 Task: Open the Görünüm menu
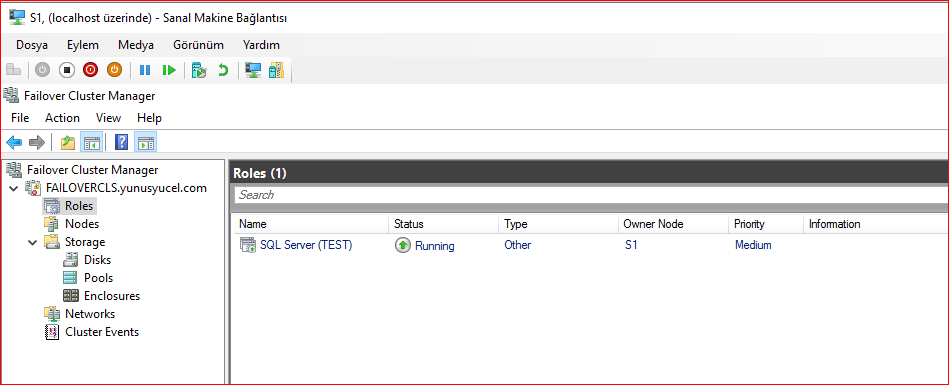tap(199, 45)
